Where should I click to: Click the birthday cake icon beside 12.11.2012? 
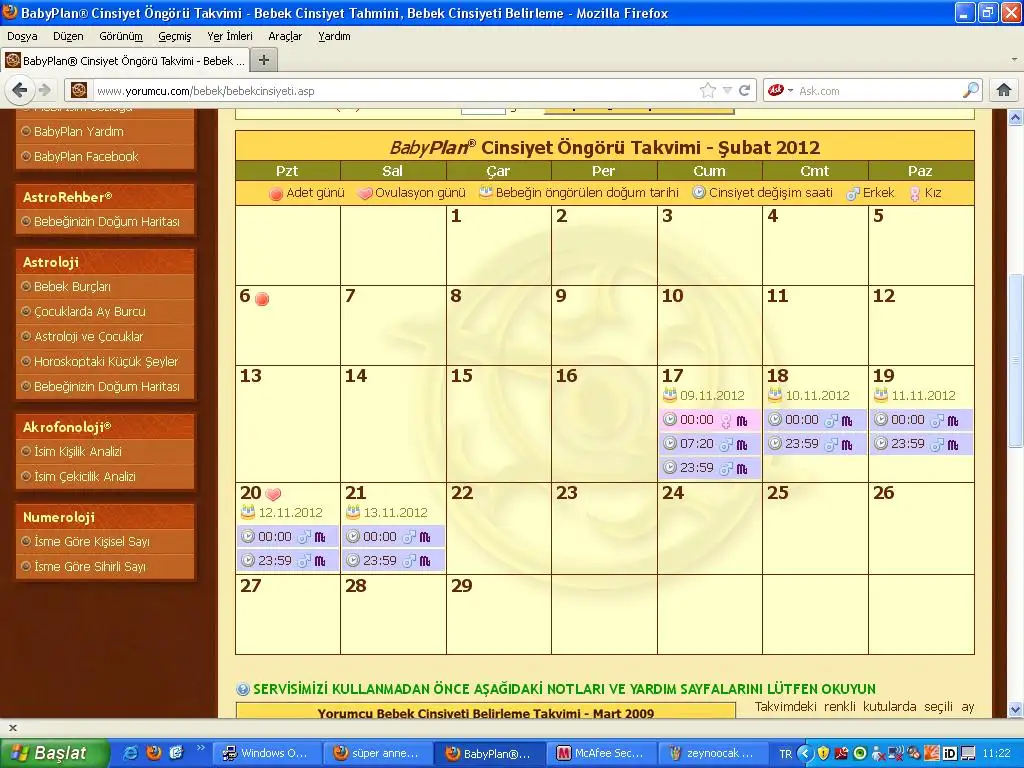tap(248, 511)
